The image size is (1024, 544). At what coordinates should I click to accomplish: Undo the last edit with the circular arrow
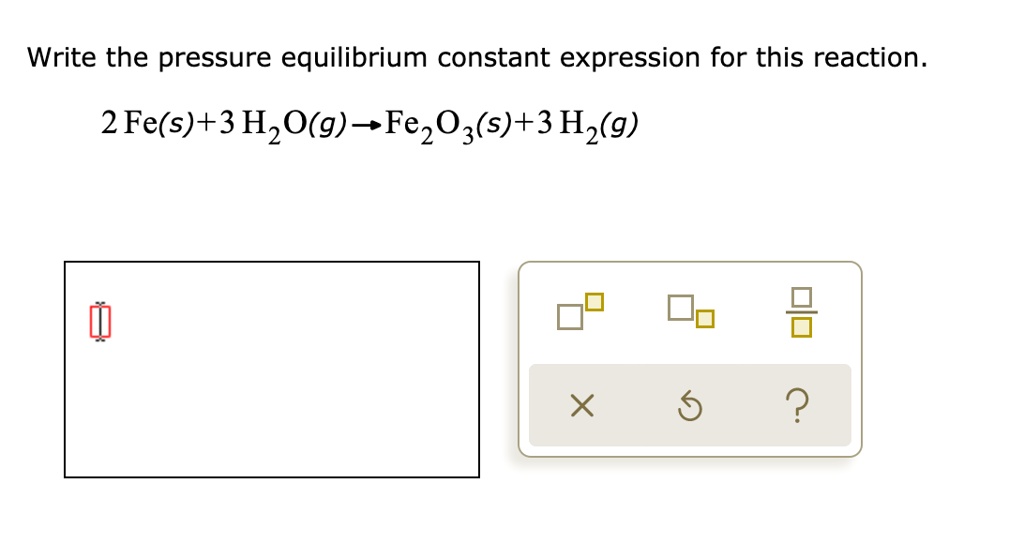(690, 406)
